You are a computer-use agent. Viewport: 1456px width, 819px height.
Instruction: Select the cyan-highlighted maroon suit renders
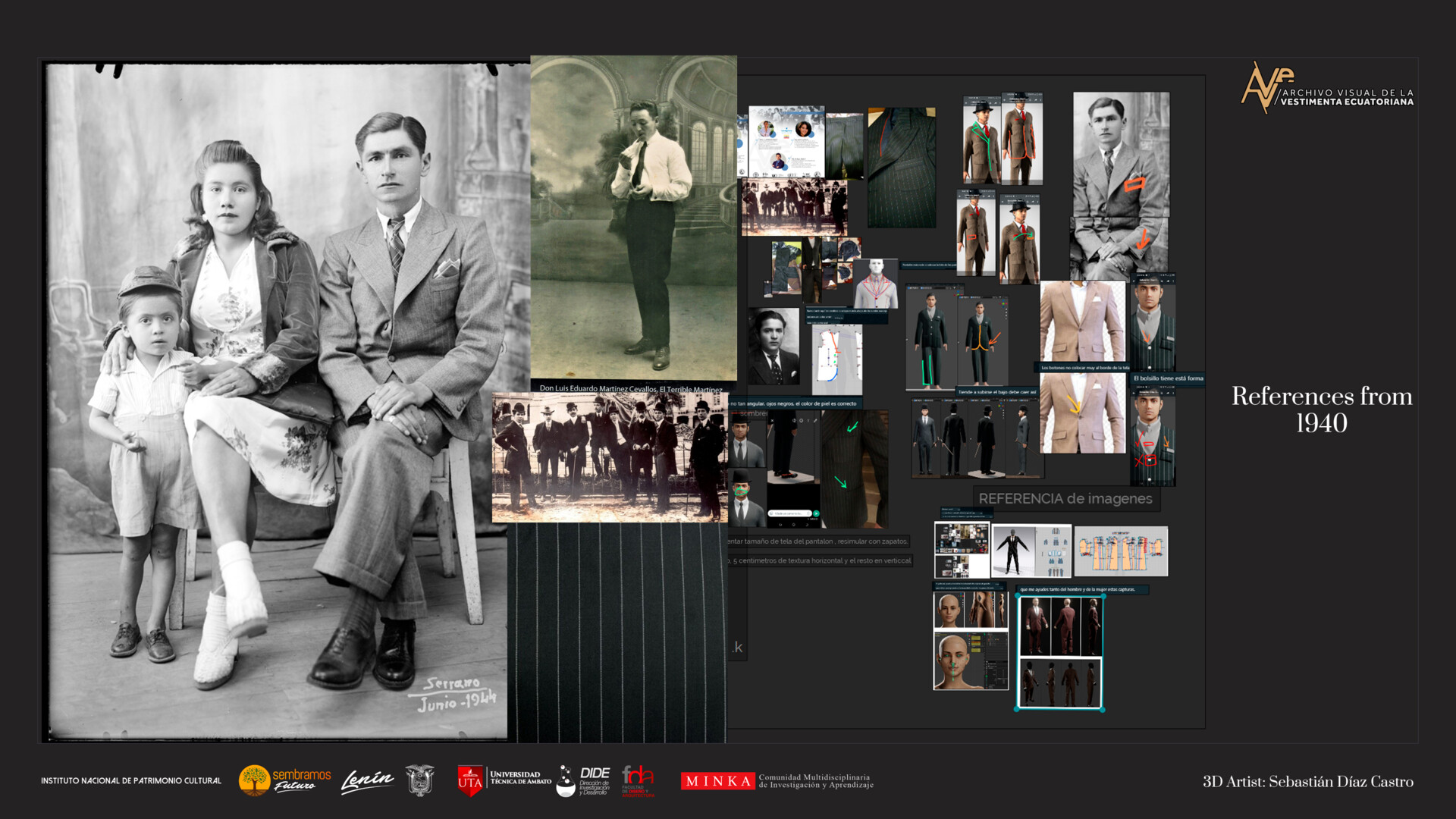1059,653
